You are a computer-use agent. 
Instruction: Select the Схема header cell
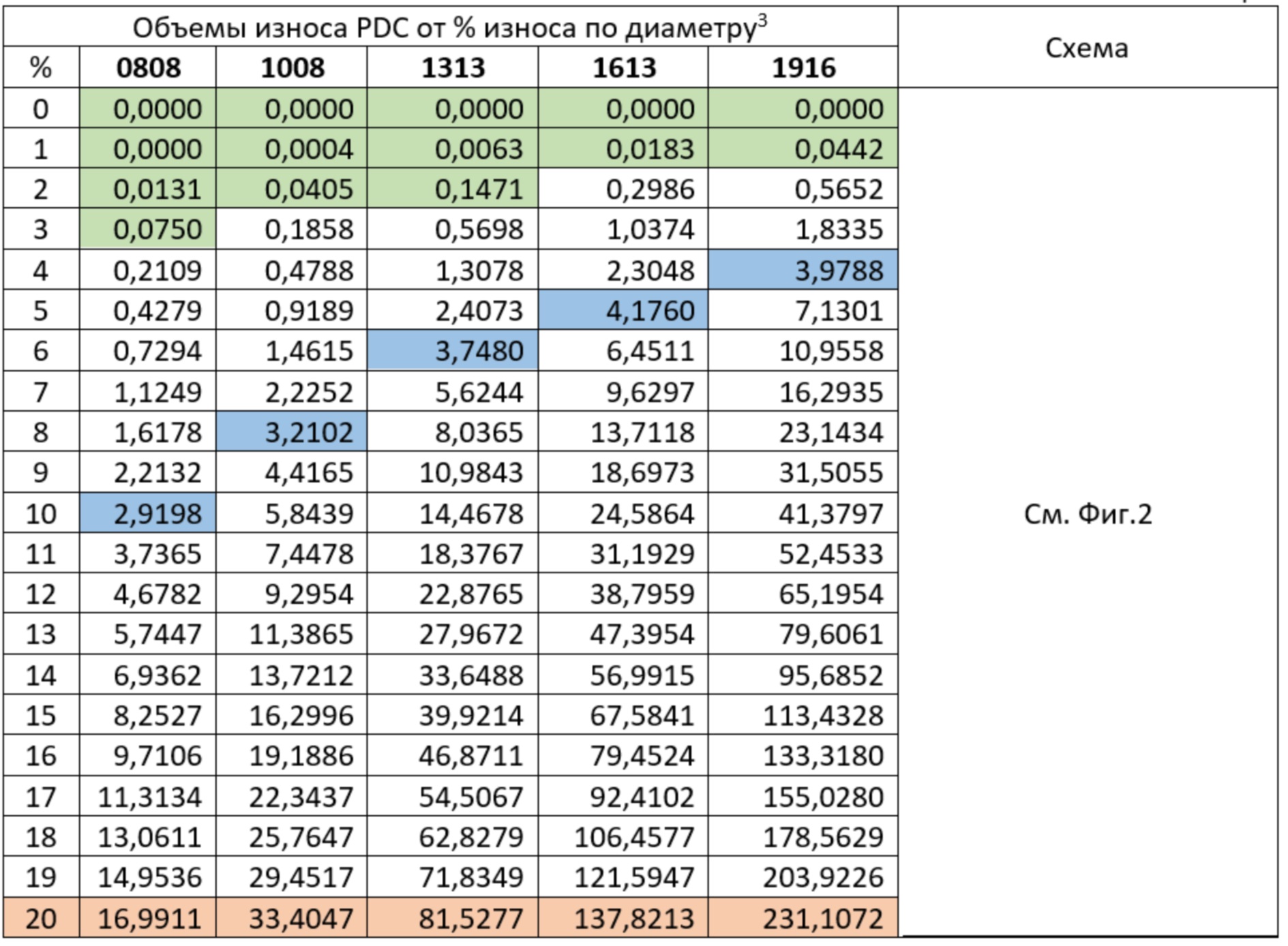click(x=1087, y=48)
